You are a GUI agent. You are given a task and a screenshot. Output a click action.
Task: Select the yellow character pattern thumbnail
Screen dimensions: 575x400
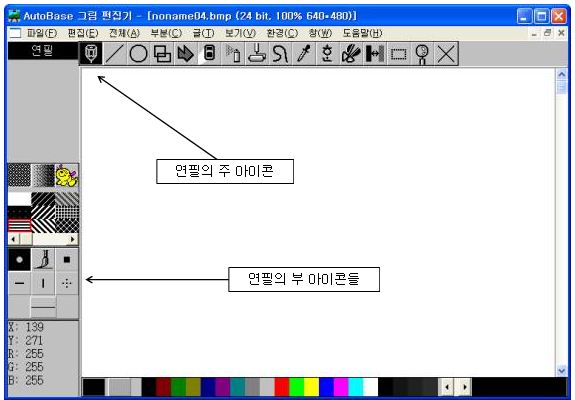coord(67,176)
